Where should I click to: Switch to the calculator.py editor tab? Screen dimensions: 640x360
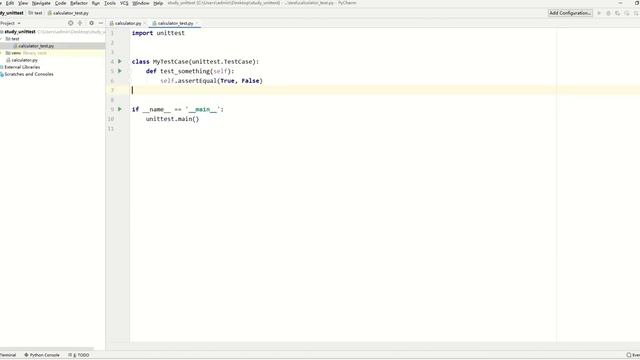click(127, 23)
